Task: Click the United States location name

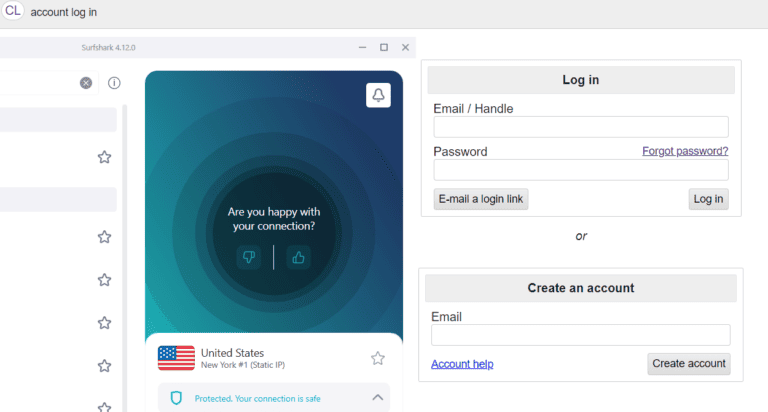Action: (x=232, y=353)
